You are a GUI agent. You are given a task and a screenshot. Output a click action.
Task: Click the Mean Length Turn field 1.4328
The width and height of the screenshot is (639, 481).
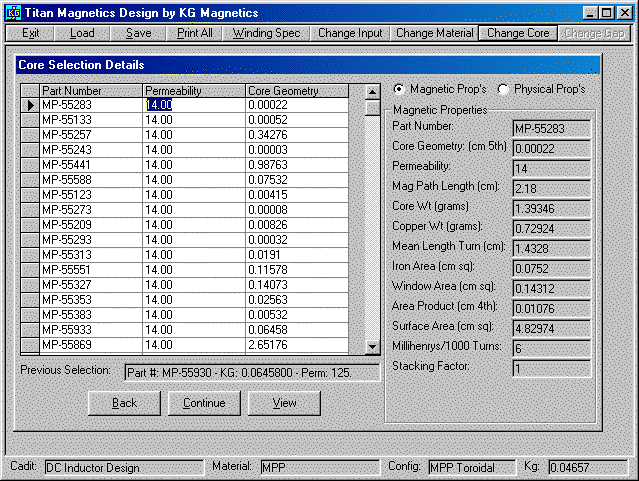point(551,249)
